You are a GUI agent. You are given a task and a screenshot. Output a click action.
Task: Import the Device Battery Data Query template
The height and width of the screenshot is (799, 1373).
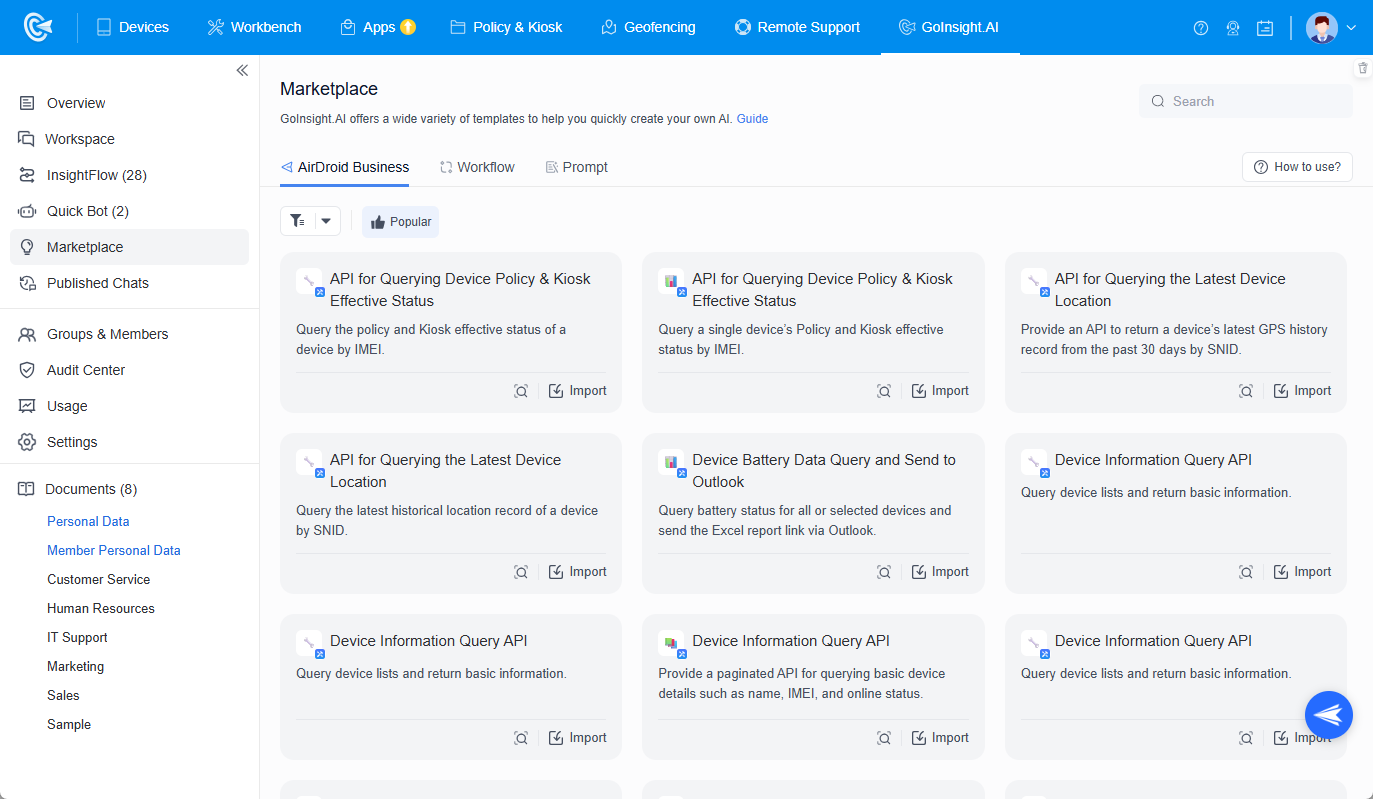[939, 572]
